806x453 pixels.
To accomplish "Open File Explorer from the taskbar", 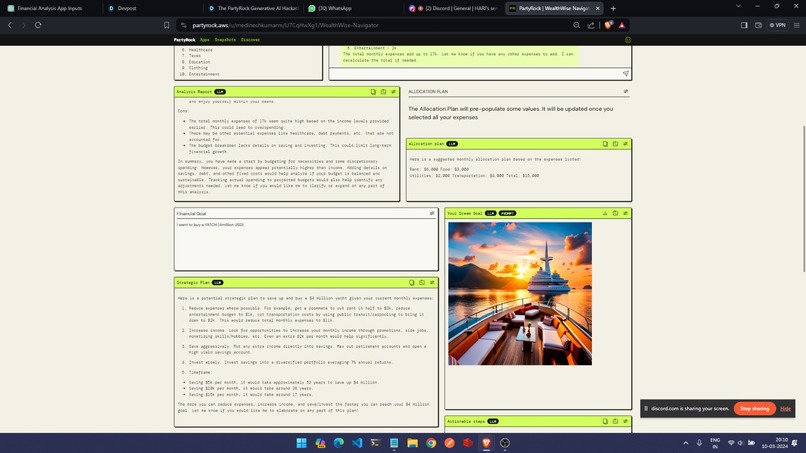I will [412, 443].
